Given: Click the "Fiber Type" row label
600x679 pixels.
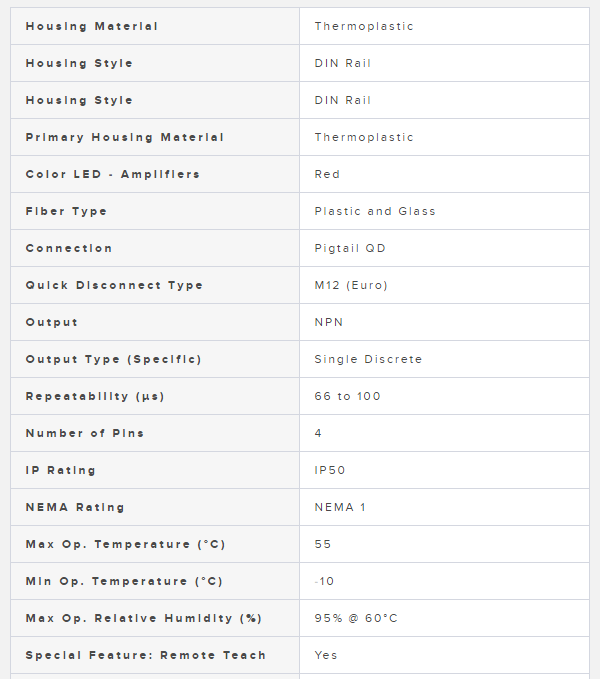Looking at the screenshot, I should pyautogui.click(x=66, y=211).
